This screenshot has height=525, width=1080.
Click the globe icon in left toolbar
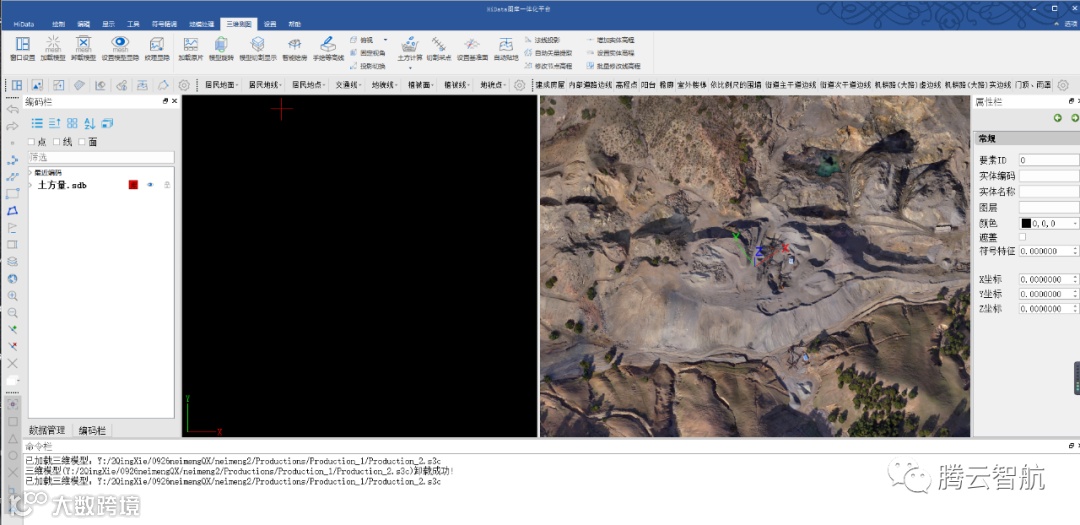point(12,279)
